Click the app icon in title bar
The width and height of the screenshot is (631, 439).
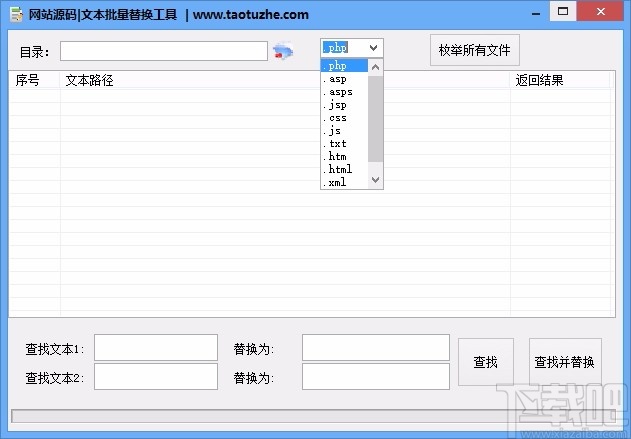point(16,14)
